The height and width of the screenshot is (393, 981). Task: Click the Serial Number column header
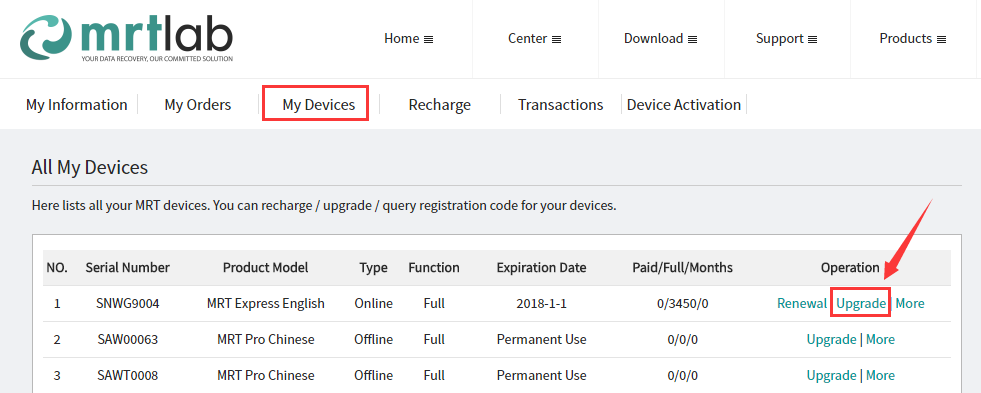point(128,268)
